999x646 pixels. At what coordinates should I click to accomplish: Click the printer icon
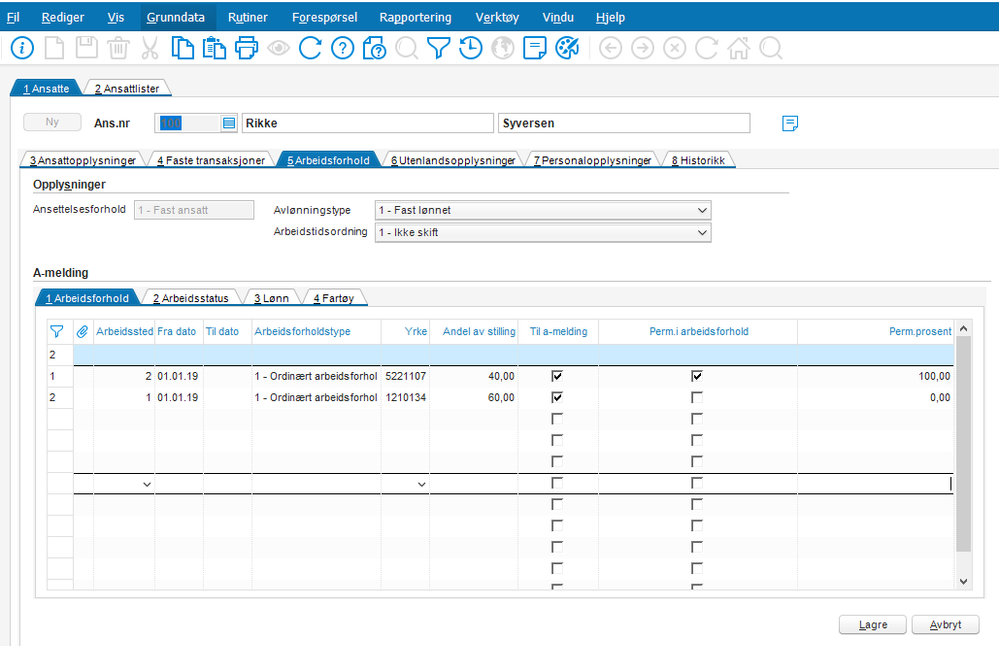pos(247,48)
